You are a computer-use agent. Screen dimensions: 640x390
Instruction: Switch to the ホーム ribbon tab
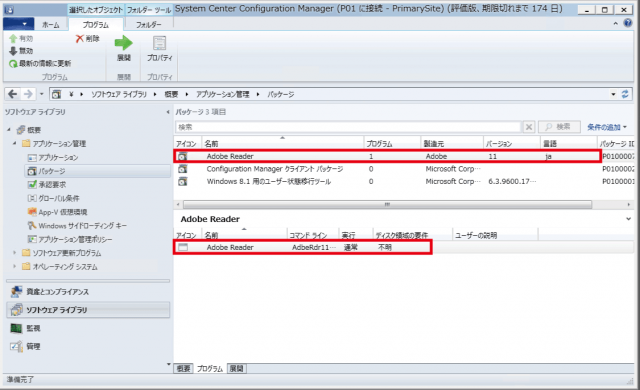(x=51, y=25)
